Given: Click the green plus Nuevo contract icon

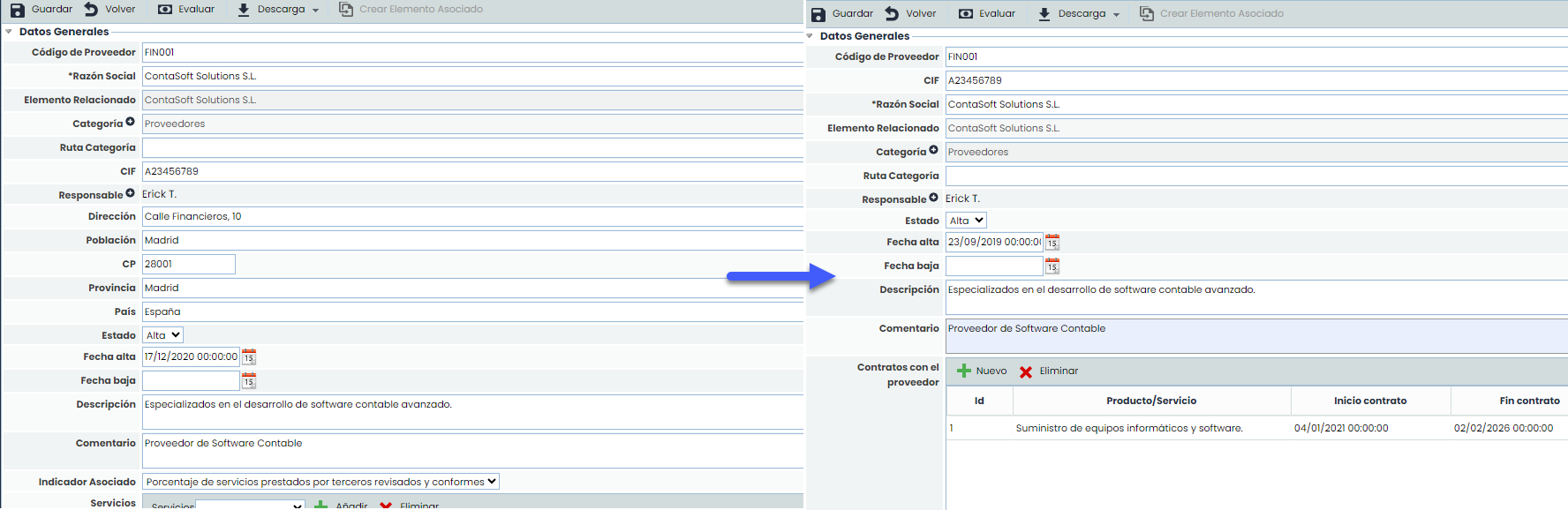Looking at the screenshot, I should pos(964,371).
